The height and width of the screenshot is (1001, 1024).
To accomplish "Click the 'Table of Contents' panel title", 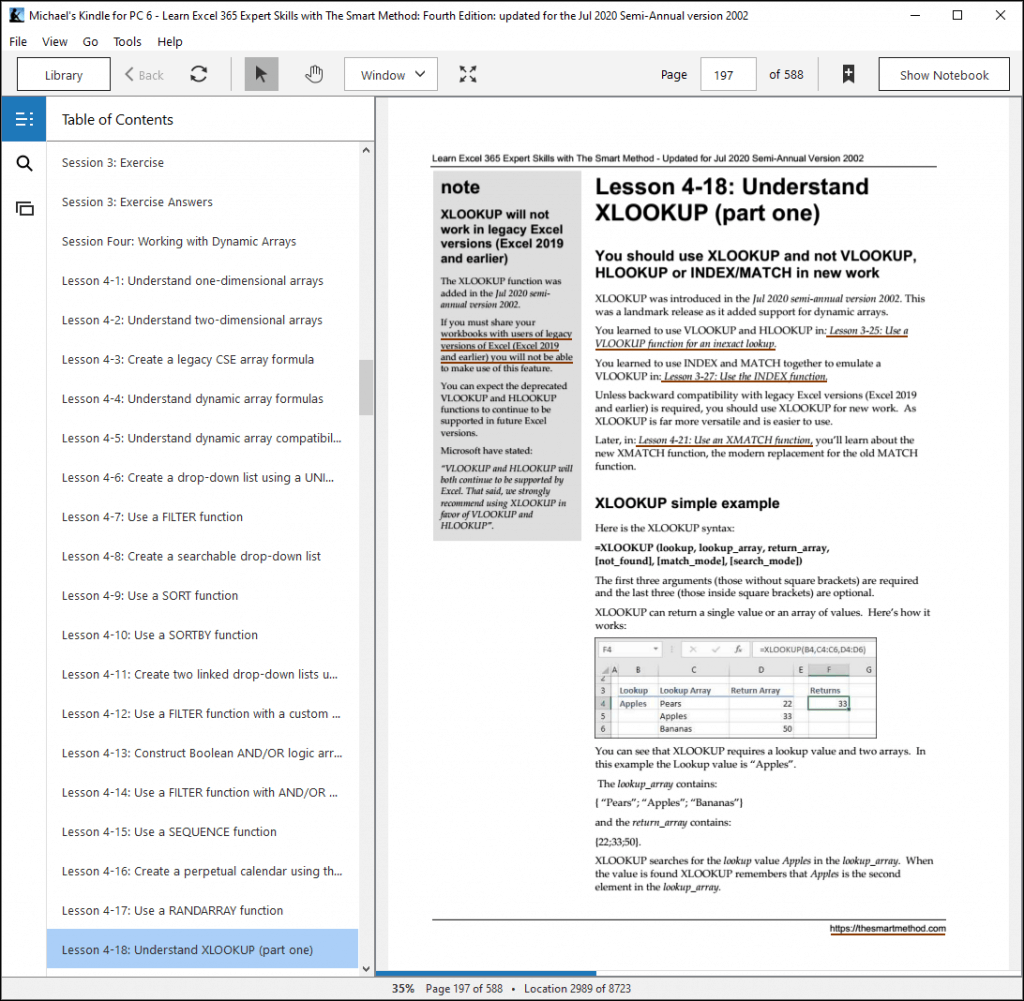I will click(118, 119).
